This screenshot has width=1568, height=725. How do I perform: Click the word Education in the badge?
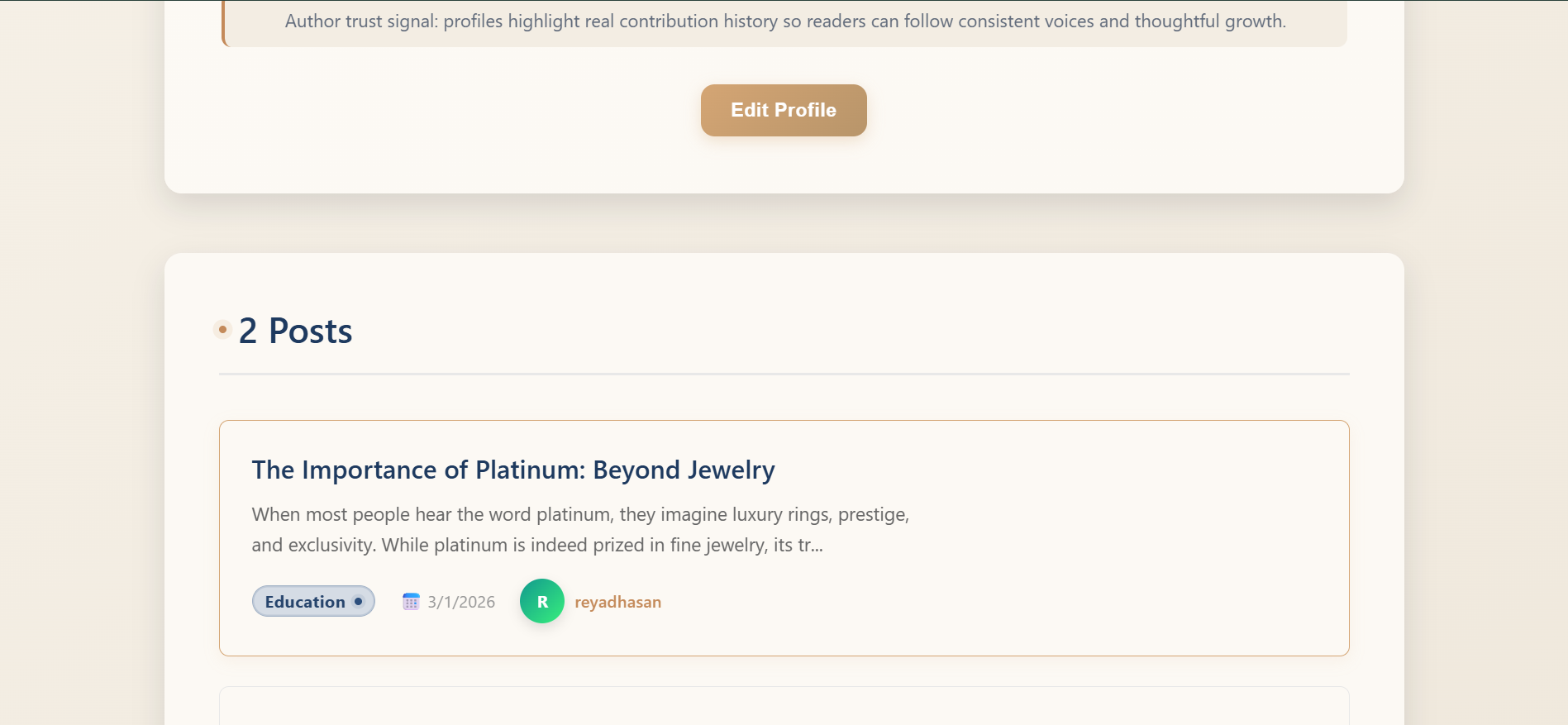click(x=304, y=602)
